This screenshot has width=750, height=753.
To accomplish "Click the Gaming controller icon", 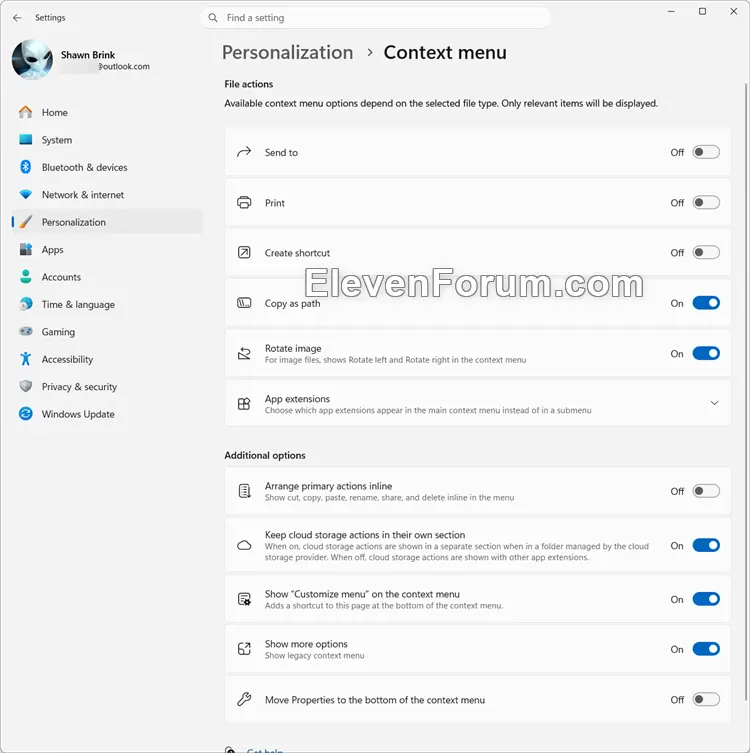I will click(25, 331).
